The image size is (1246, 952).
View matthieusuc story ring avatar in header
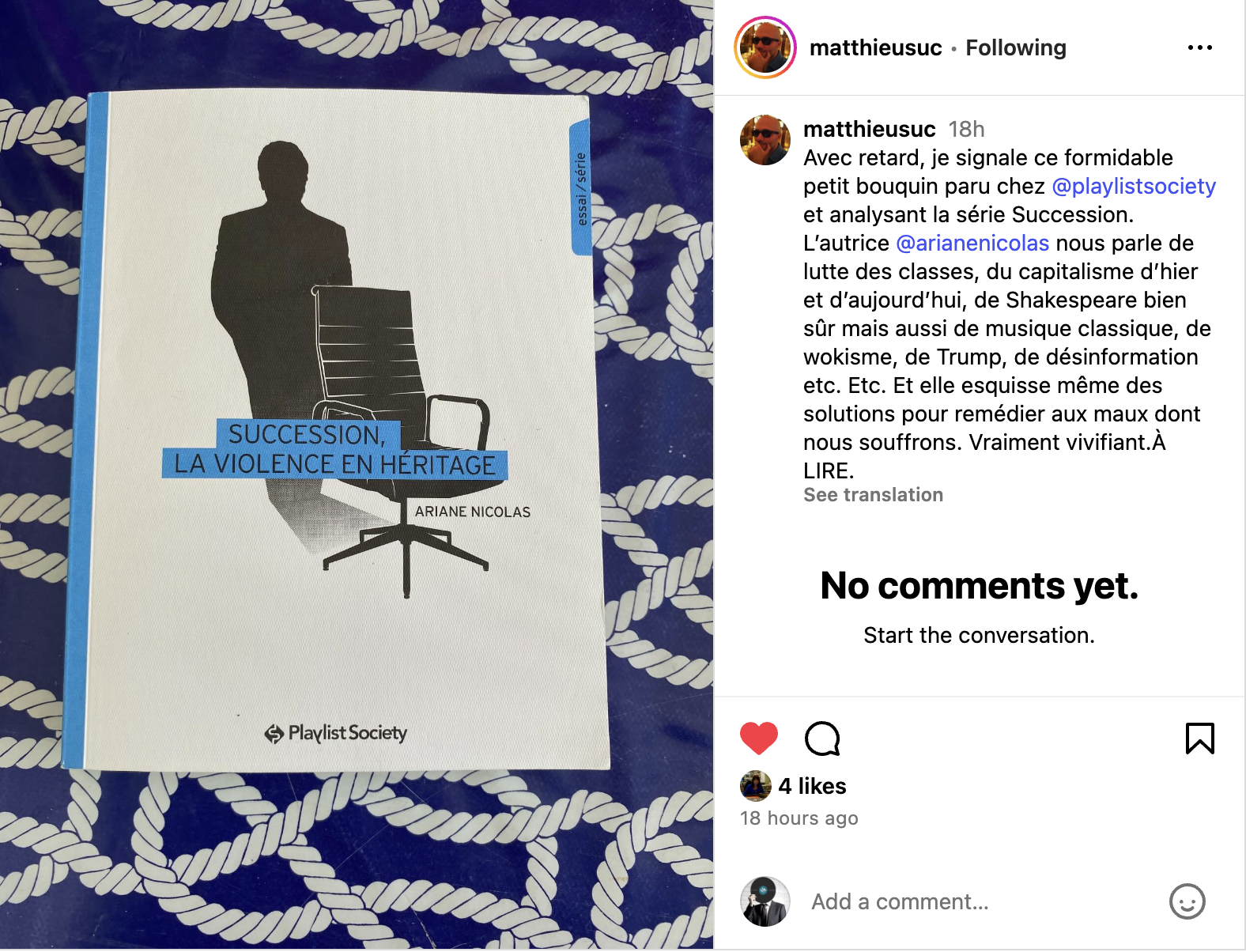(x=765, y=47)
